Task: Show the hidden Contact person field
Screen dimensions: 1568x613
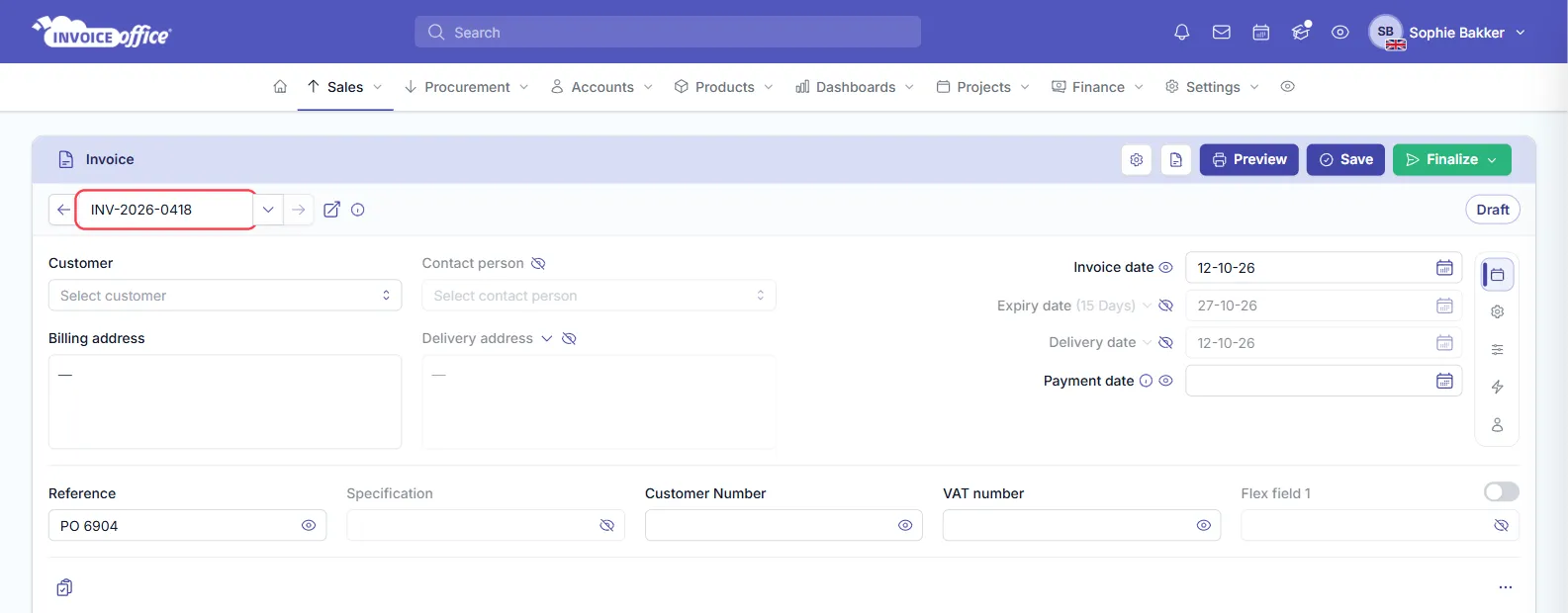Action: (538, 263)
